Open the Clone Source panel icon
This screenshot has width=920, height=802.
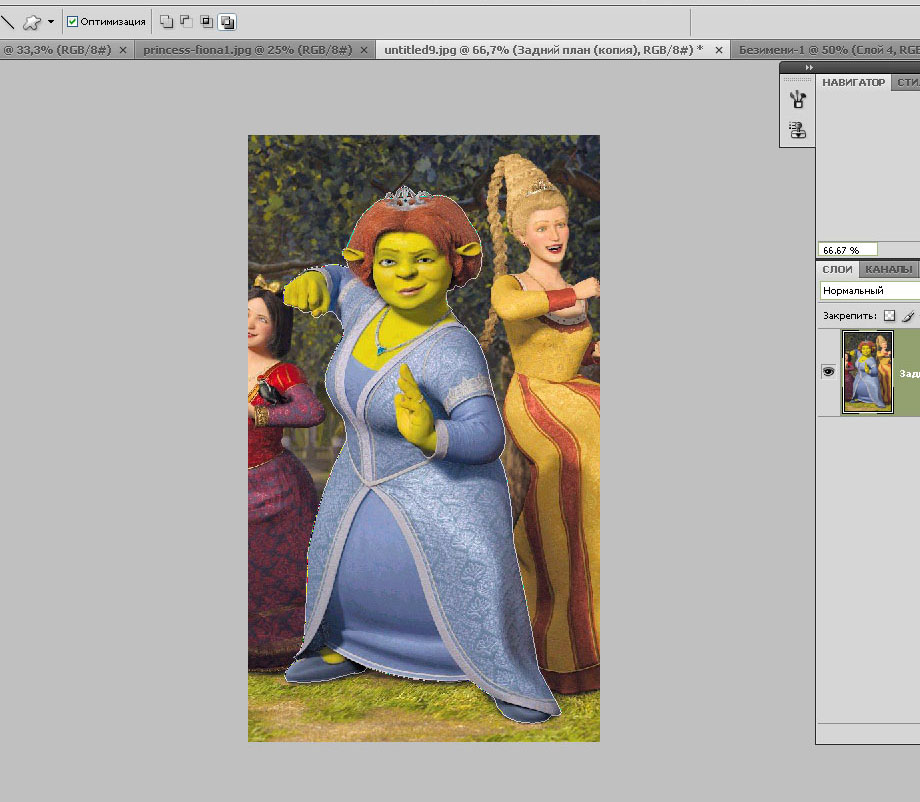[x=797, y=130]
